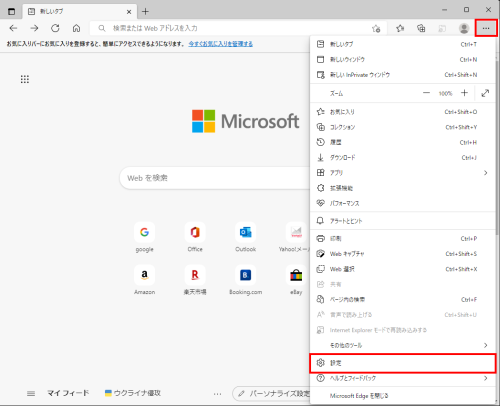
Task: Open the apps grid launcher icon
Action: 25,79
